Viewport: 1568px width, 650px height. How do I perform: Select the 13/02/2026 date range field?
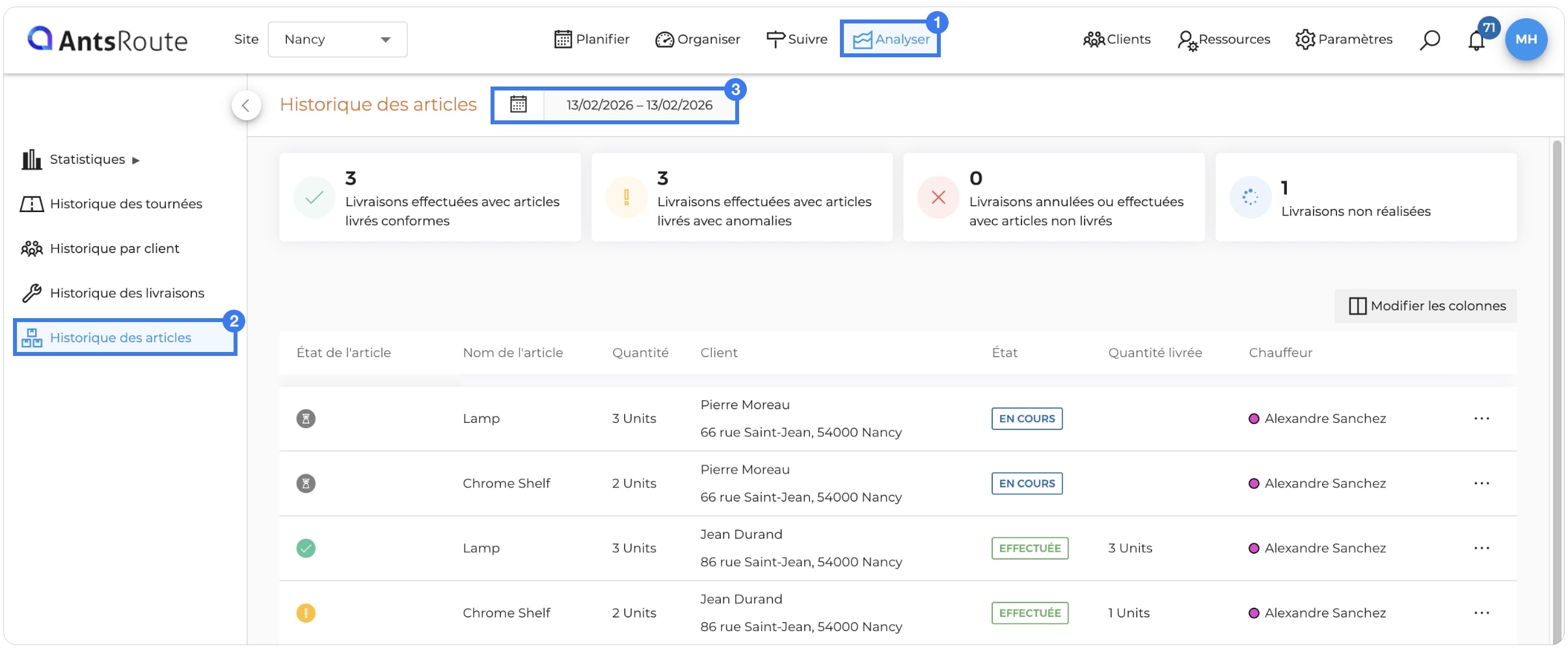click(x=640, y=105)
